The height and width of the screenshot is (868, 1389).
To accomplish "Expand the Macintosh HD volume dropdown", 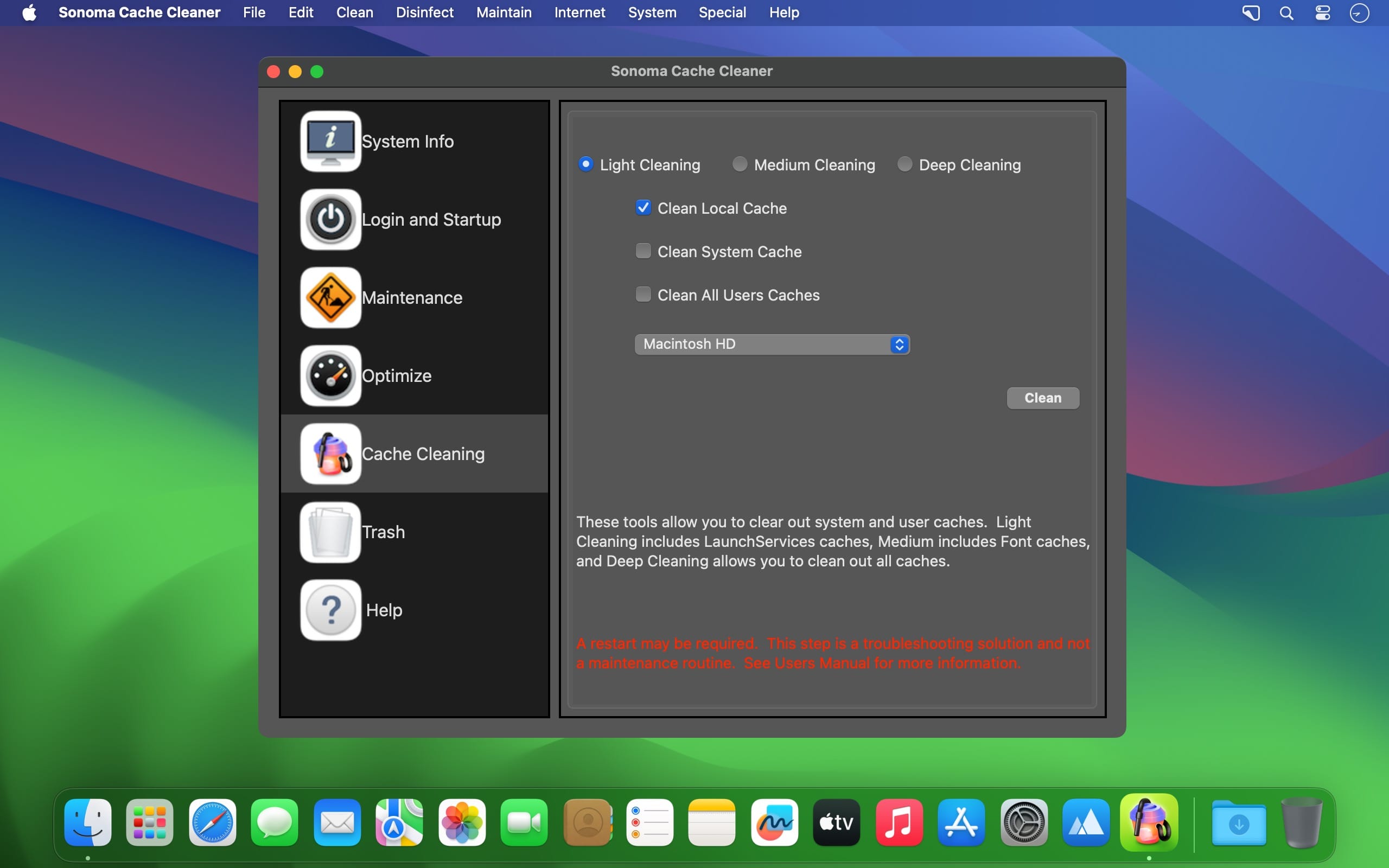I will point(772,344).
